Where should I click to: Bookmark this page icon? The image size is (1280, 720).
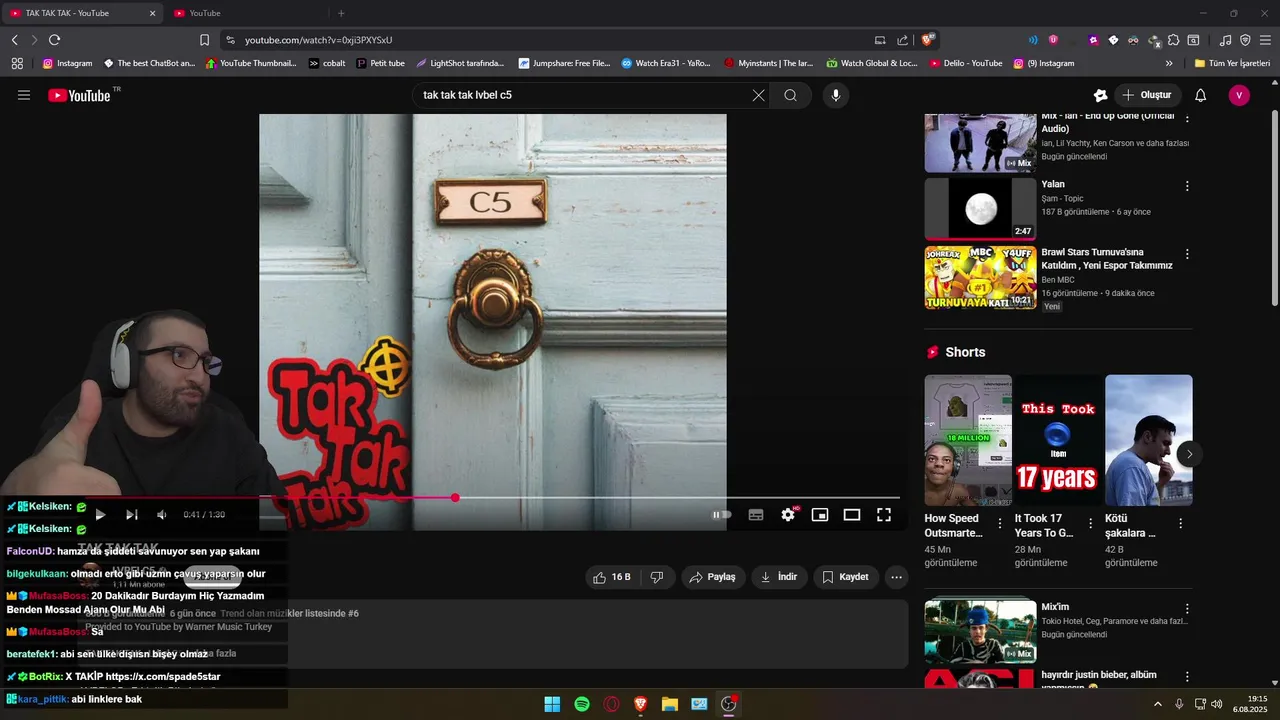204,40
